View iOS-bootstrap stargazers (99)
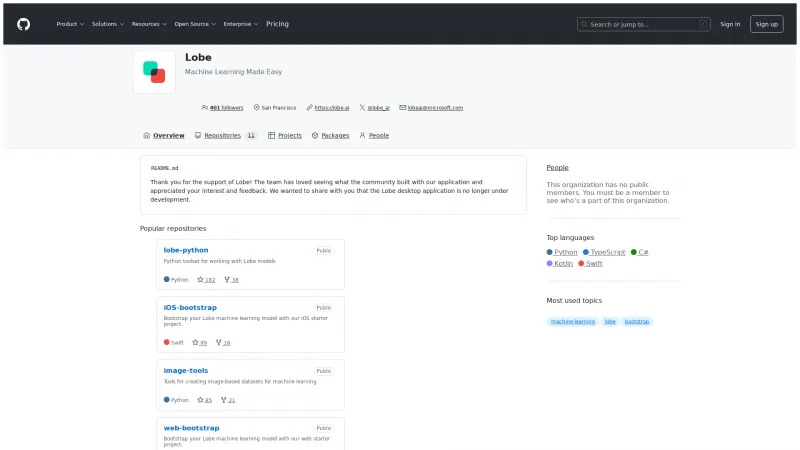Image resolution: width=800 pixels, height=450 pixels. 199,343
